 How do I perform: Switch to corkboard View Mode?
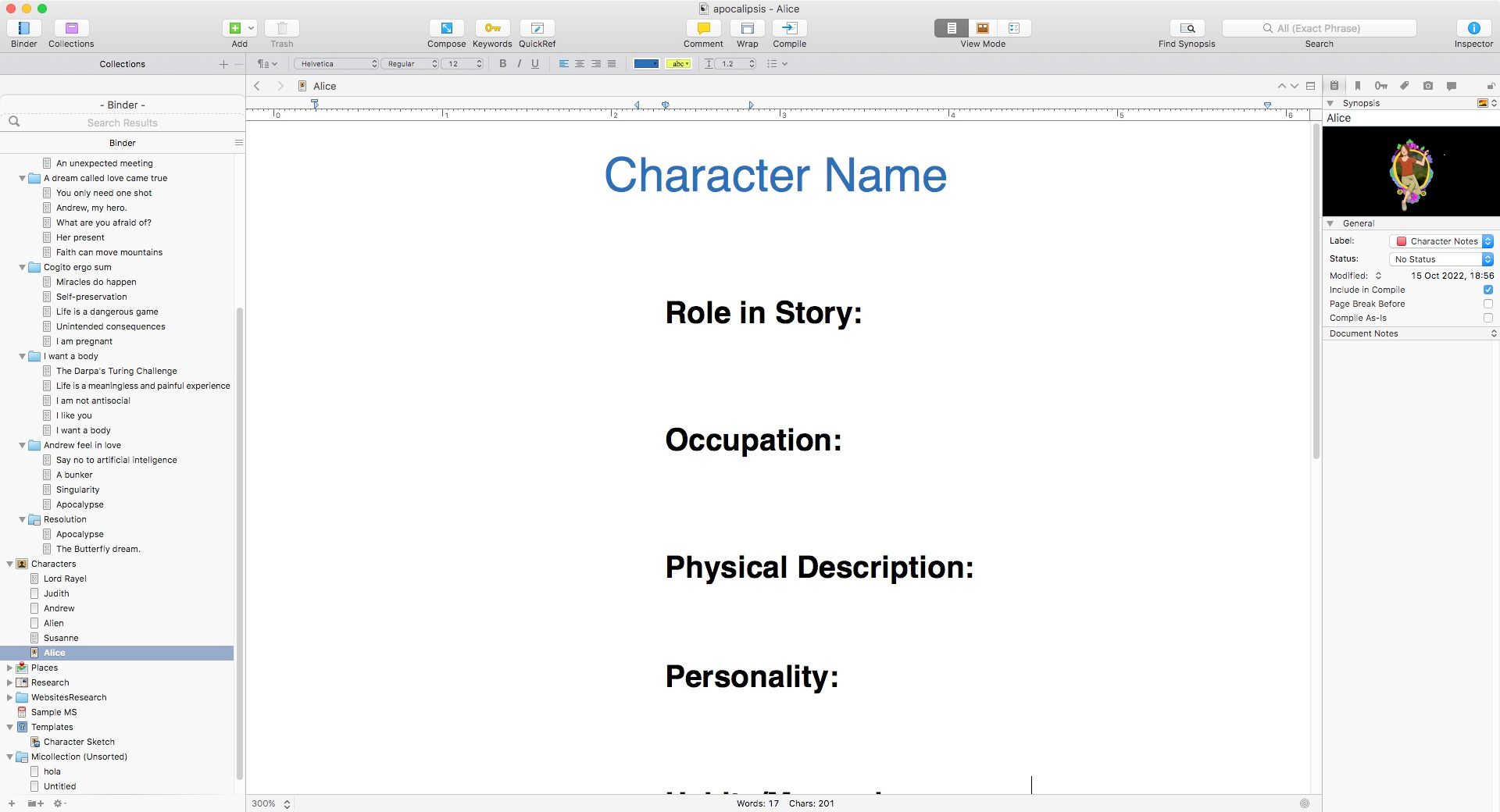[982, 27]
